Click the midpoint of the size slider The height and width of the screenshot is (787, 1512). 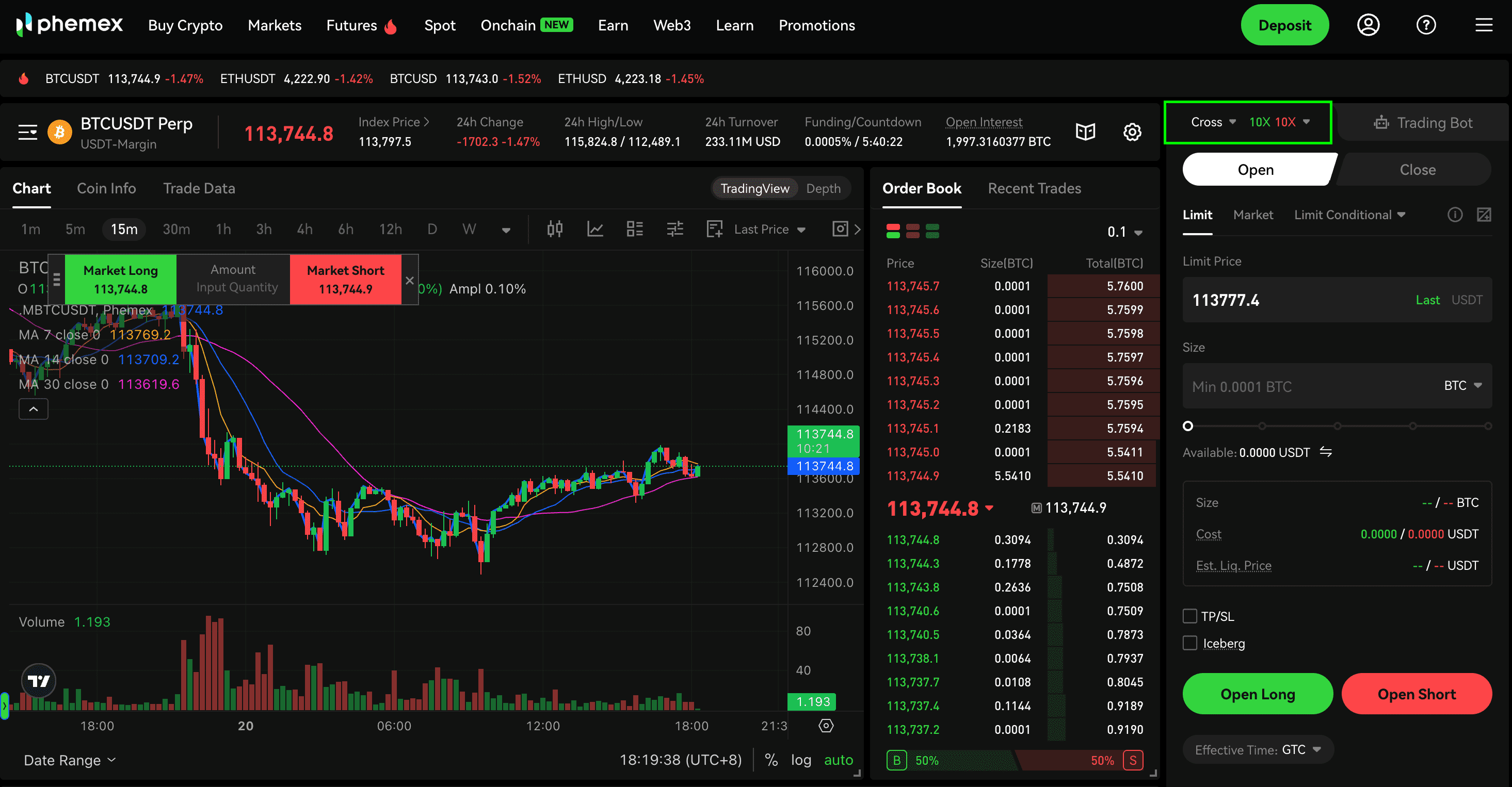(1337, 426)
